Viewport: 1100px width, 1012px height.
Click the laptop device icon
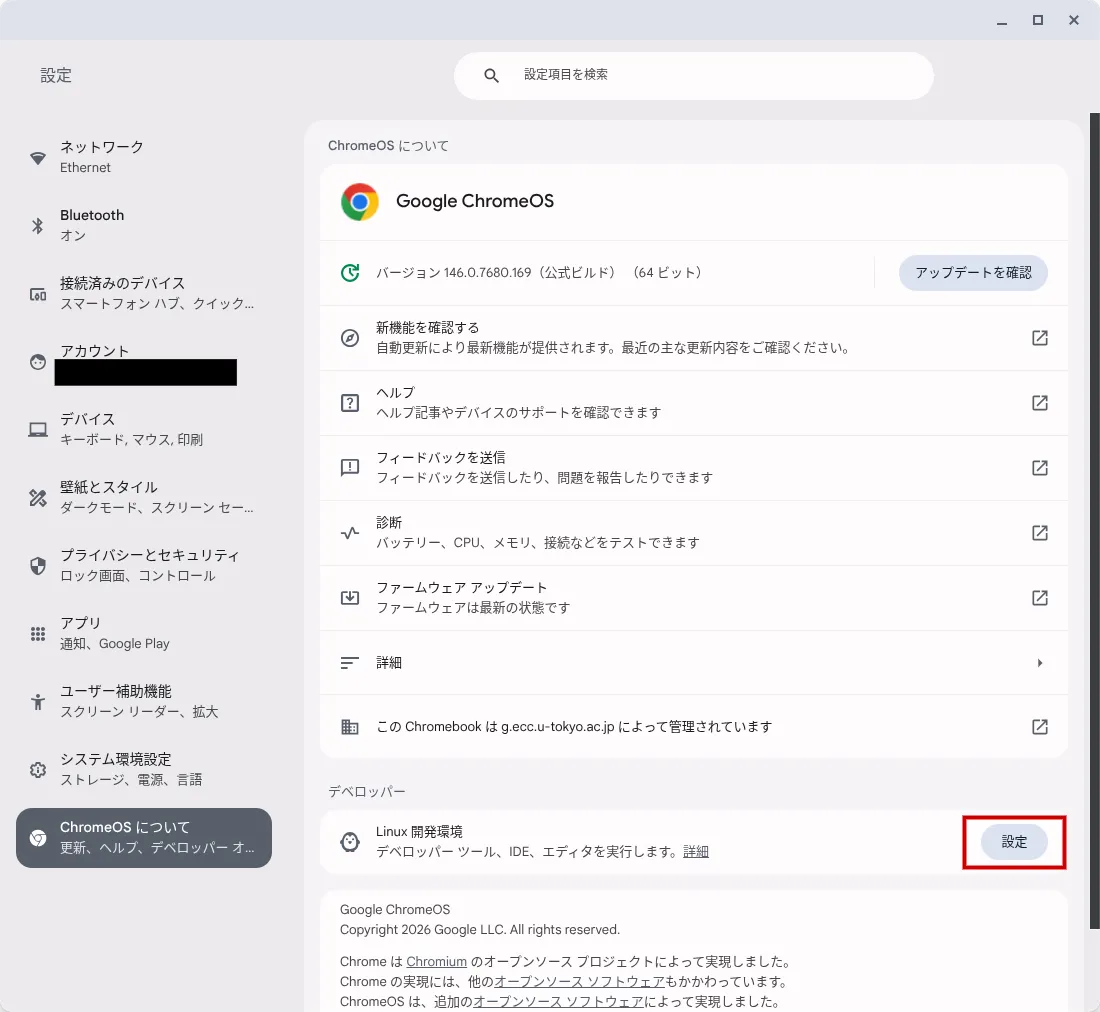coord(38,429)
